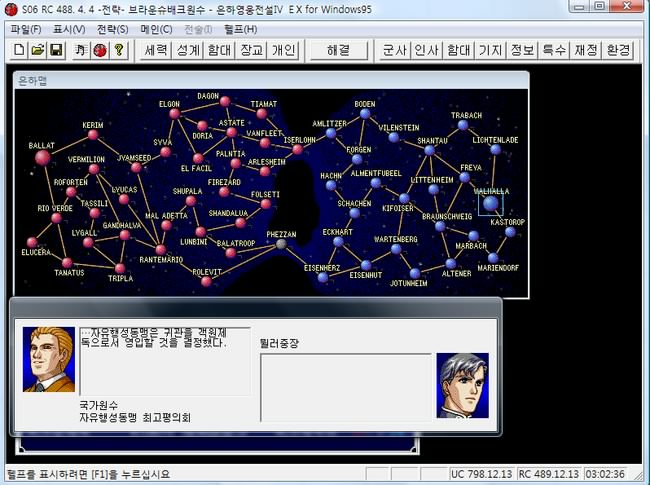This screenshot has height=485, width=650.
Task: Select the RANTEMARIO star system
Action: coord(161,250)
